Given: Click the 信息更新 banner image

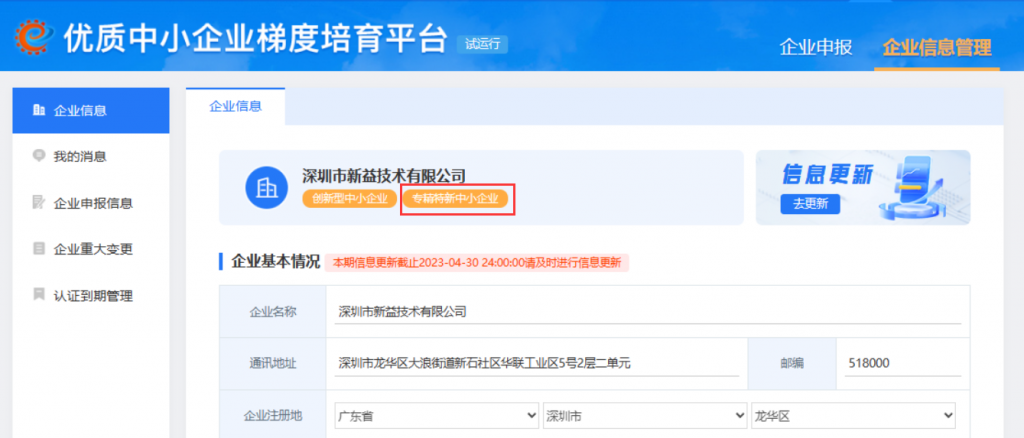Looking at the screenshot, I should [x=863, y=188].
